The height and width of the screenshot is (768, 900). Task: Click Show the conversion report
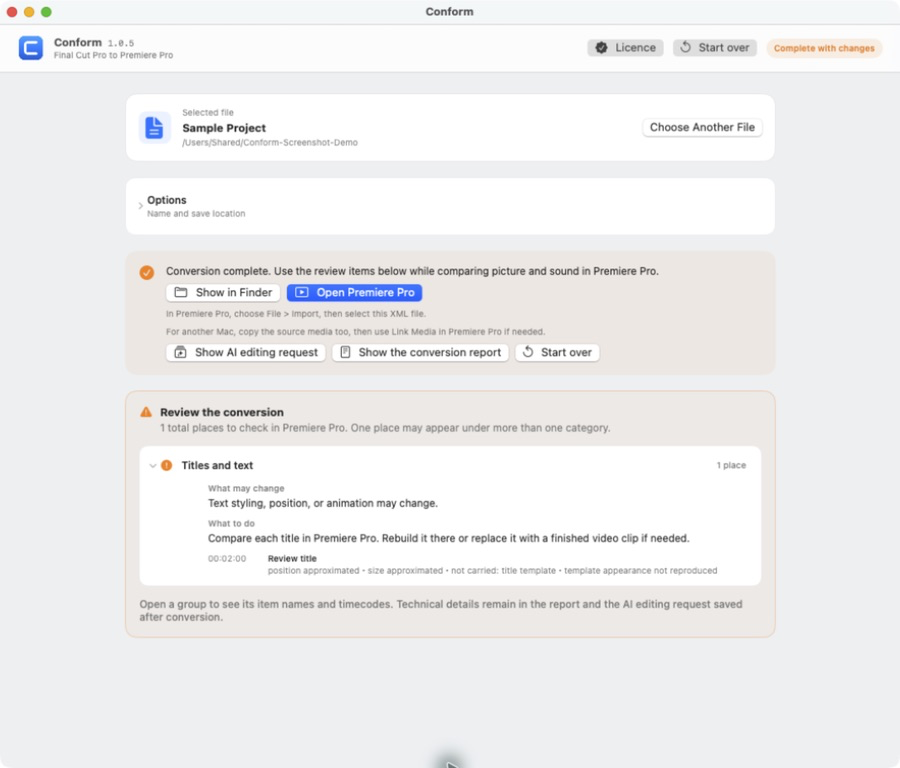(x=420, y=352)
